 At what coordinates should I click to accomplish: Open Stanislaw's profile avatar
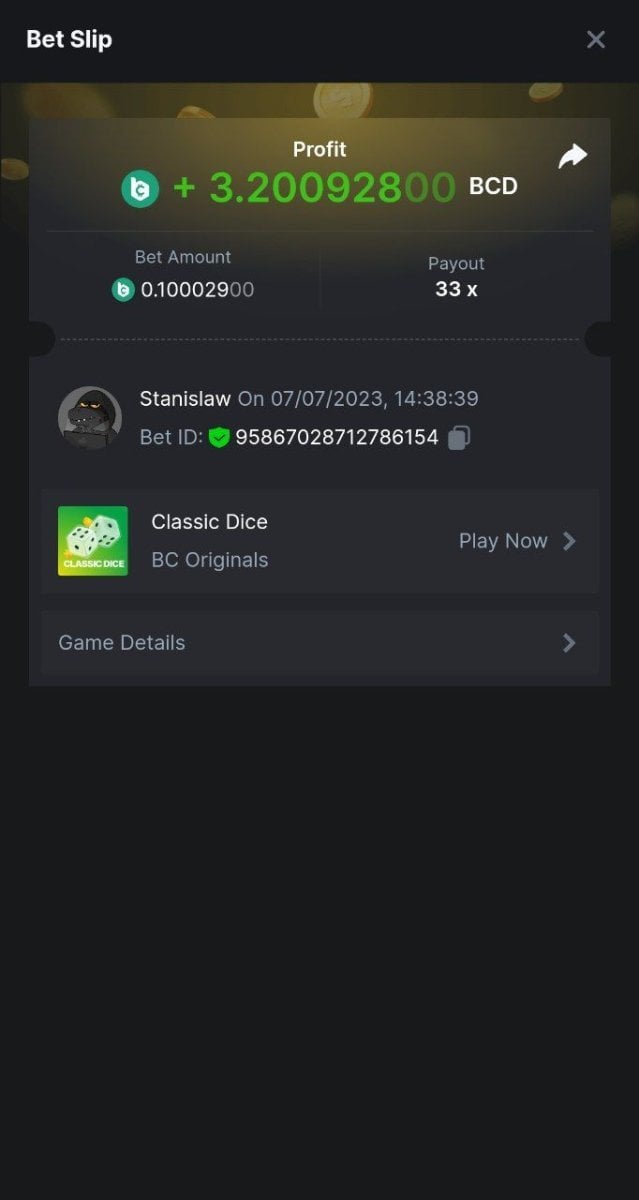(90, 417)
